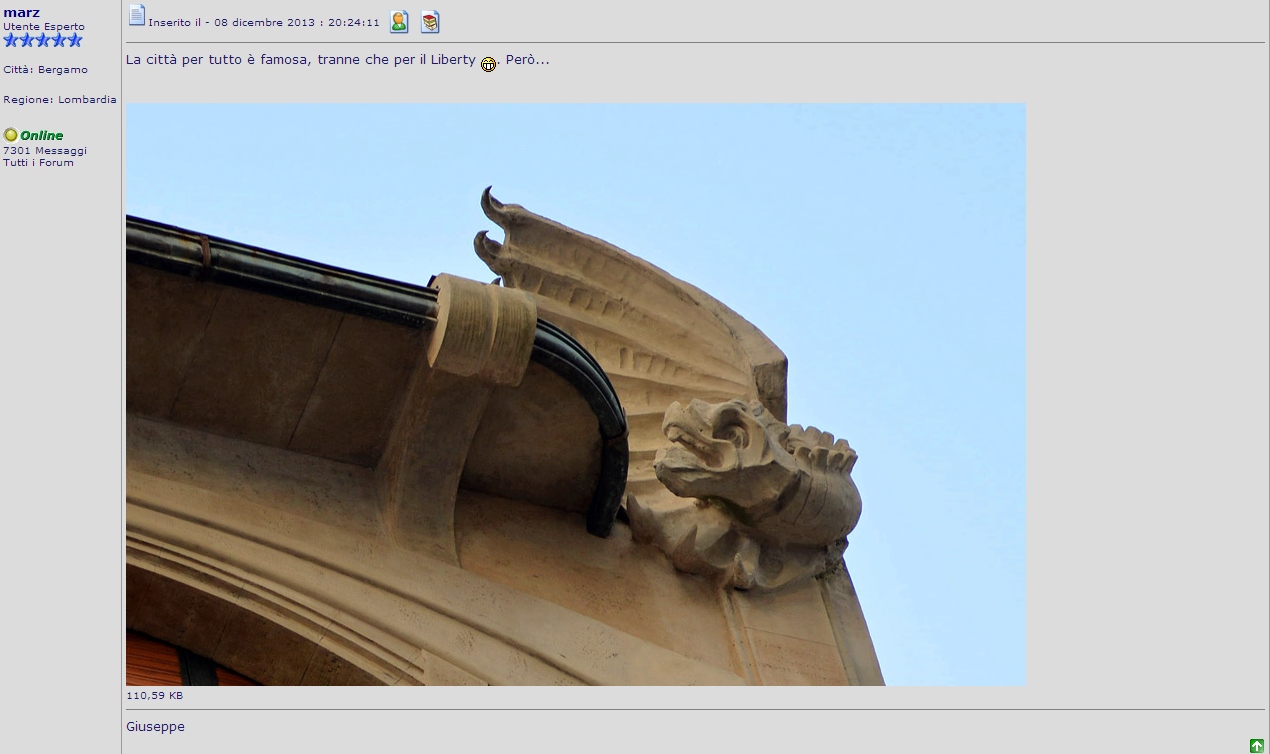Click the Città: Bergamo text
This screenshot has height=754, width=1270.
[45, 70]
